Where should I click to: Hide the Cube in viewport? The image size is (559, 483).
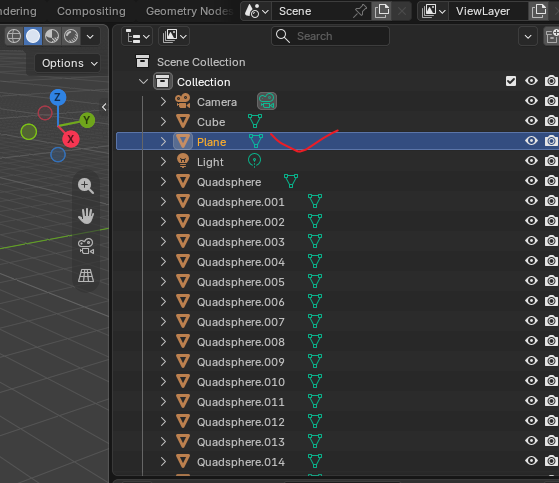pyautogui.click(x=531, y=121)
